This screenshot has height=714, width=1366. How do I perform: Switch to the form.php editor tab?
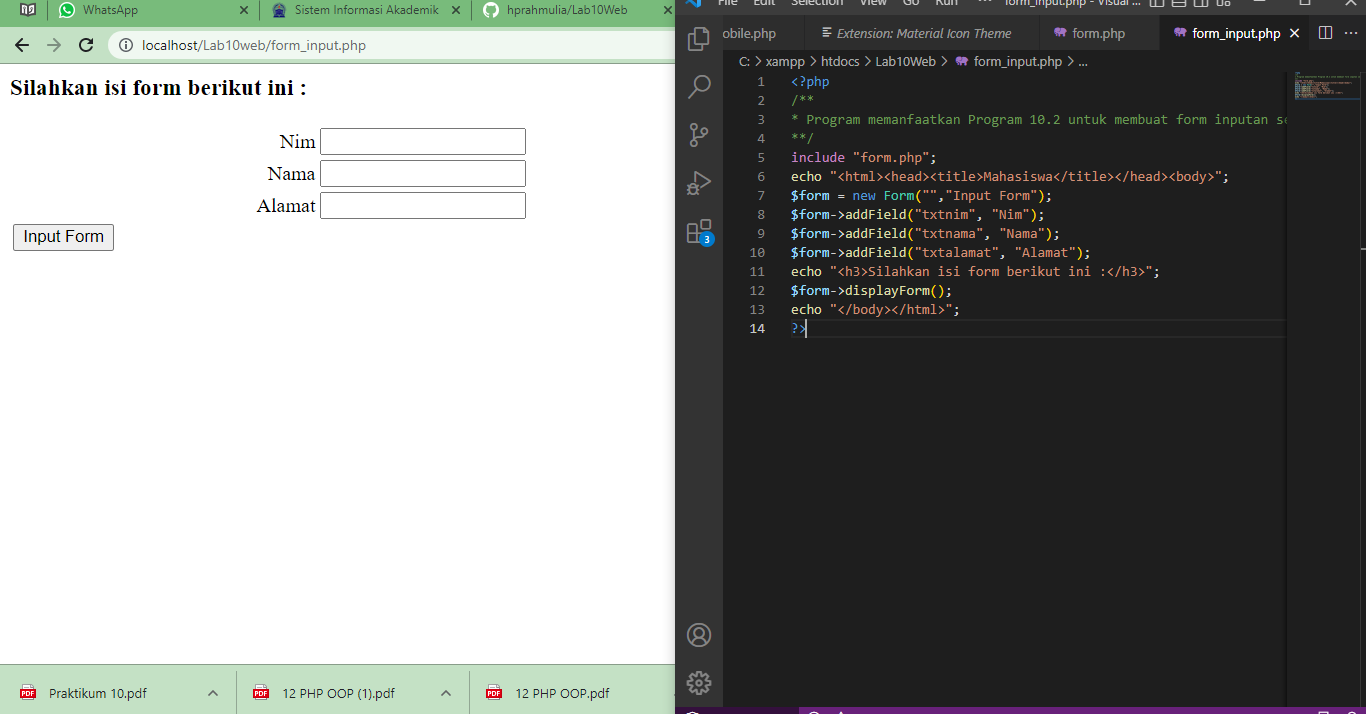click(1097, 32)
